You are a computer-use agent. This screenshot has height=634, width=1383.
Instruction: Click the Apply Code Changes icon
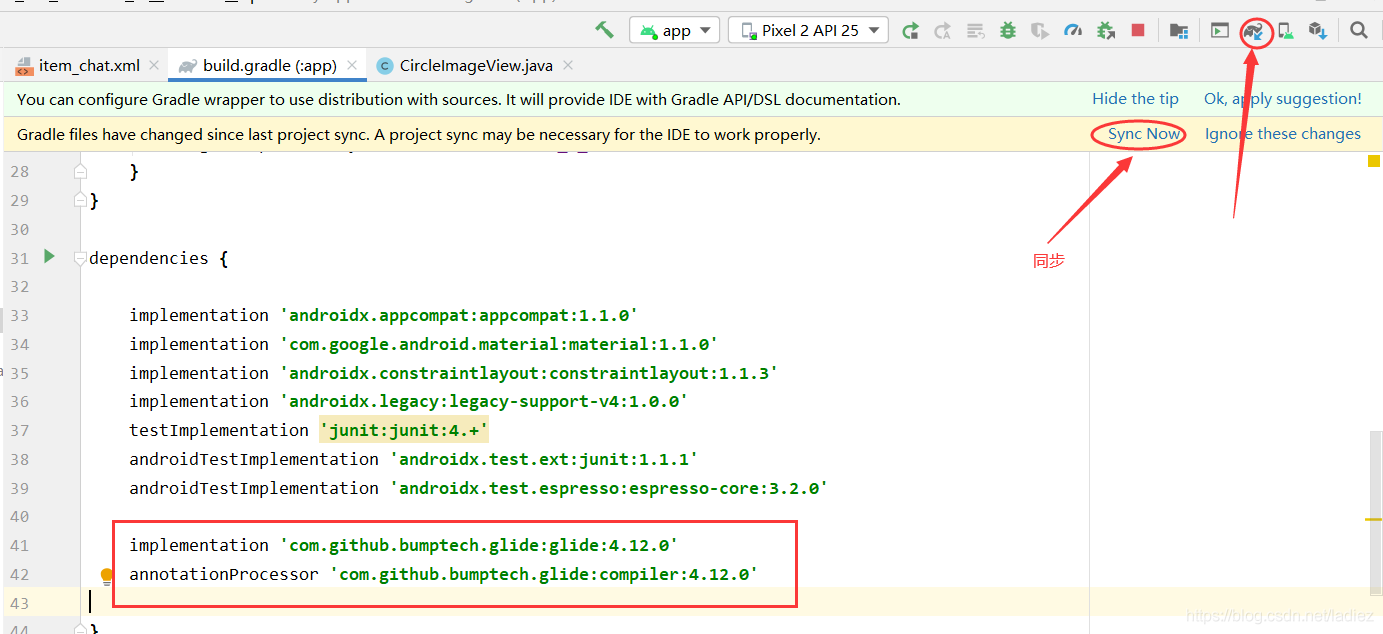pyautogui.click(x=975, y=31)
